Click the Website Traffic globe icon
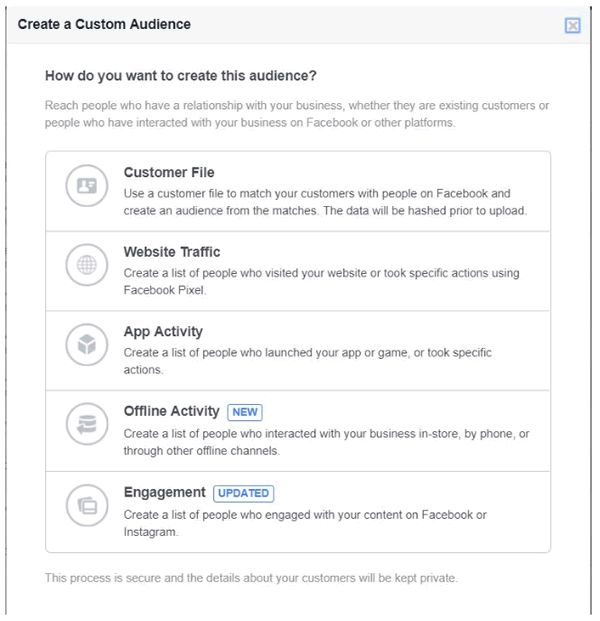Viewport: 600px width, 621px height. 86,266
